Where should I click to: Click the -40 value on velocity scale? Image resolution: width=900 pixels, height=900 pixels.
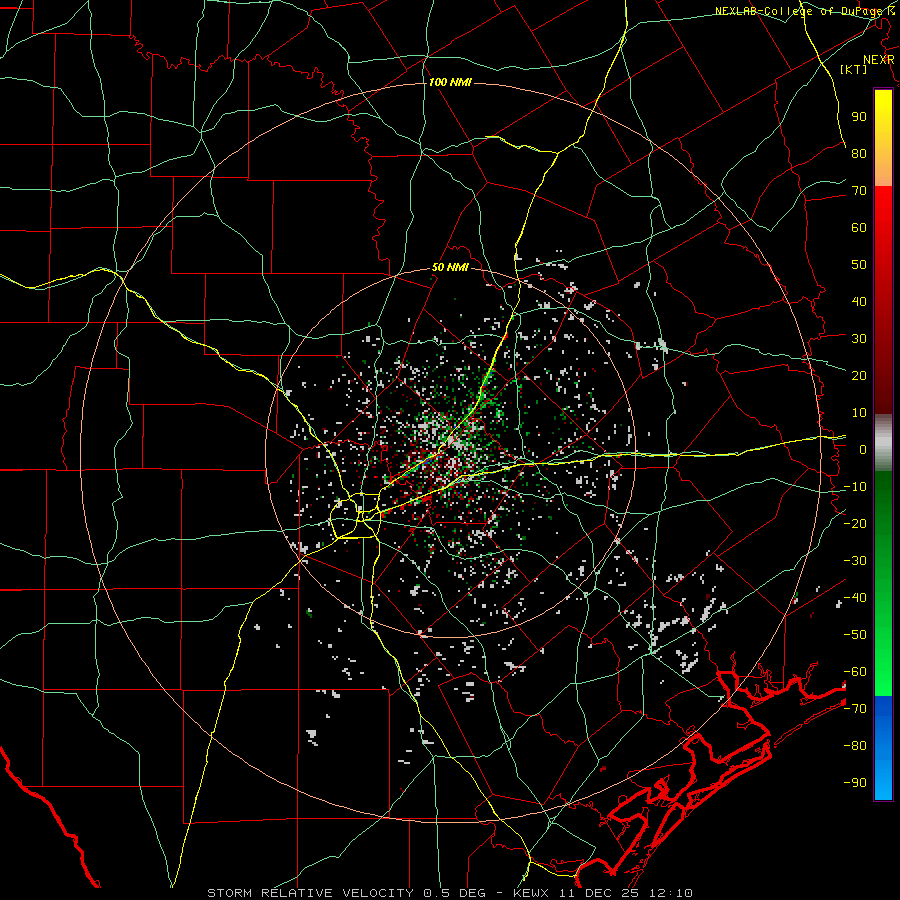[855, 598]
